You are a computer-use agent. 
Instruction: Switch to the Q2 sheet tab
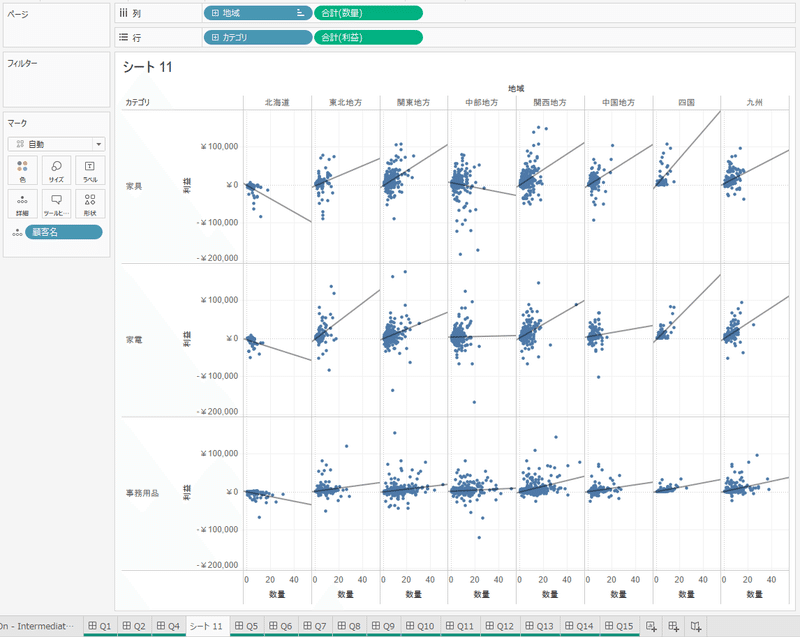tap(134, 626)
